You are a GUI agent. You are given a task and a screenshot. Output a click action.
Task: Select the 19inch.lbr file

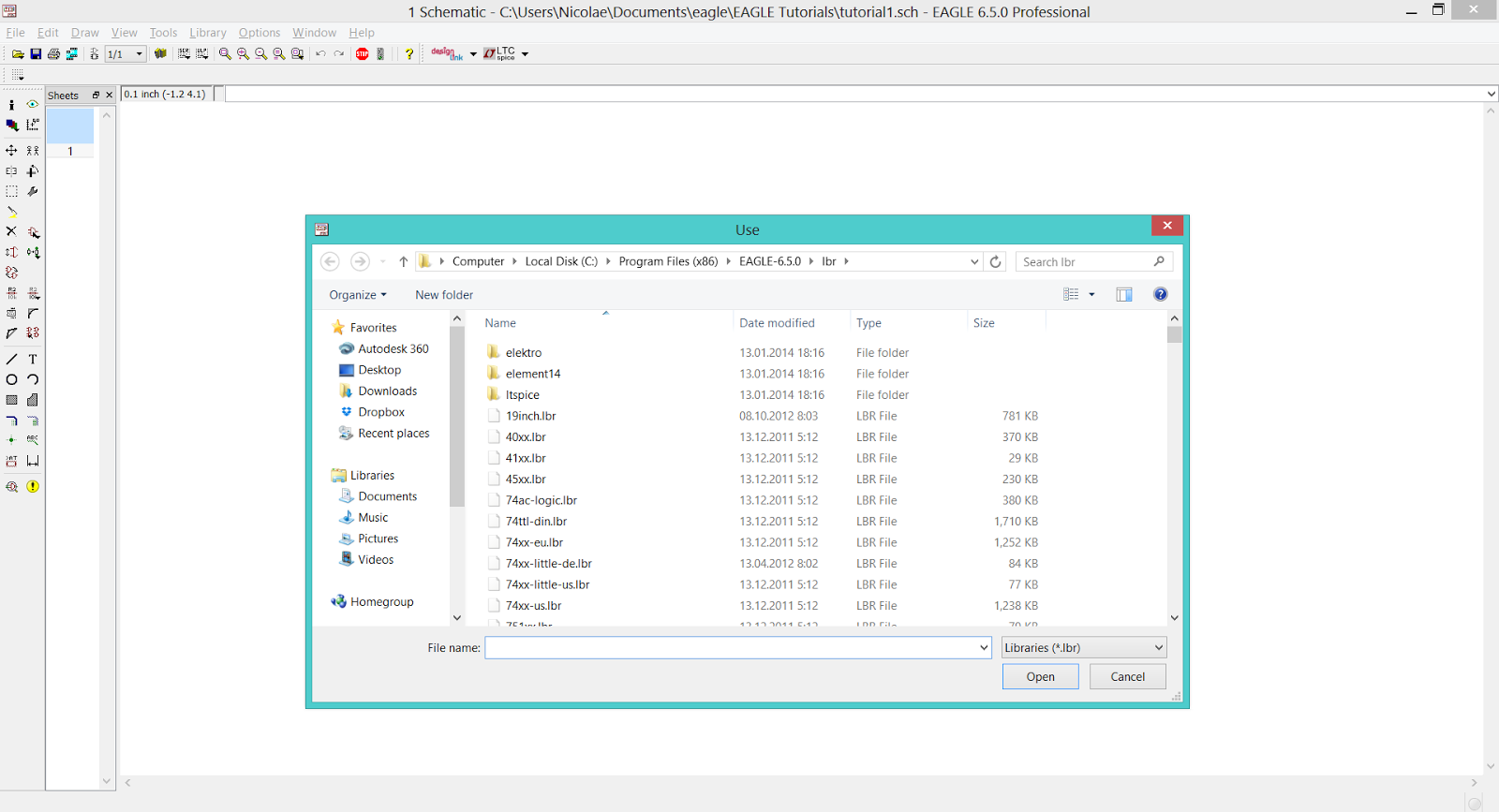[530, 417]
